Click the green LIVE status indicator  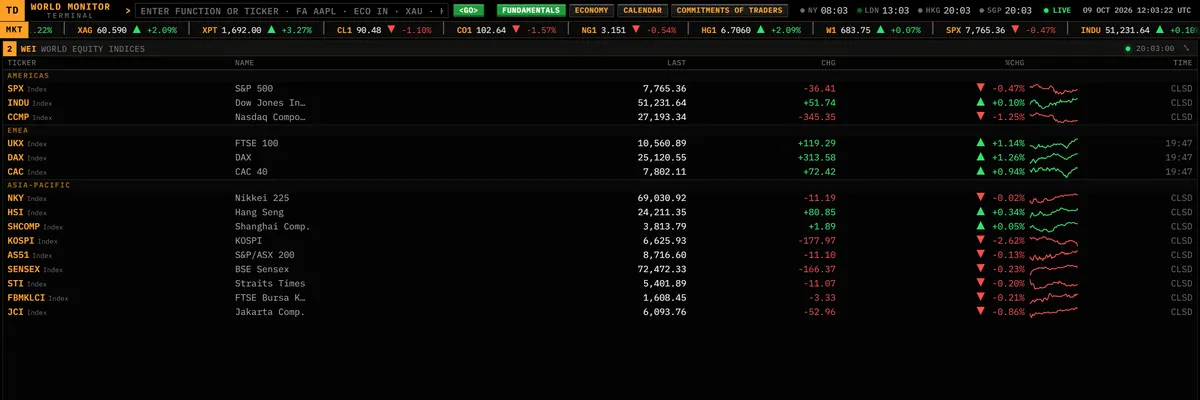tap(1056, 10)
